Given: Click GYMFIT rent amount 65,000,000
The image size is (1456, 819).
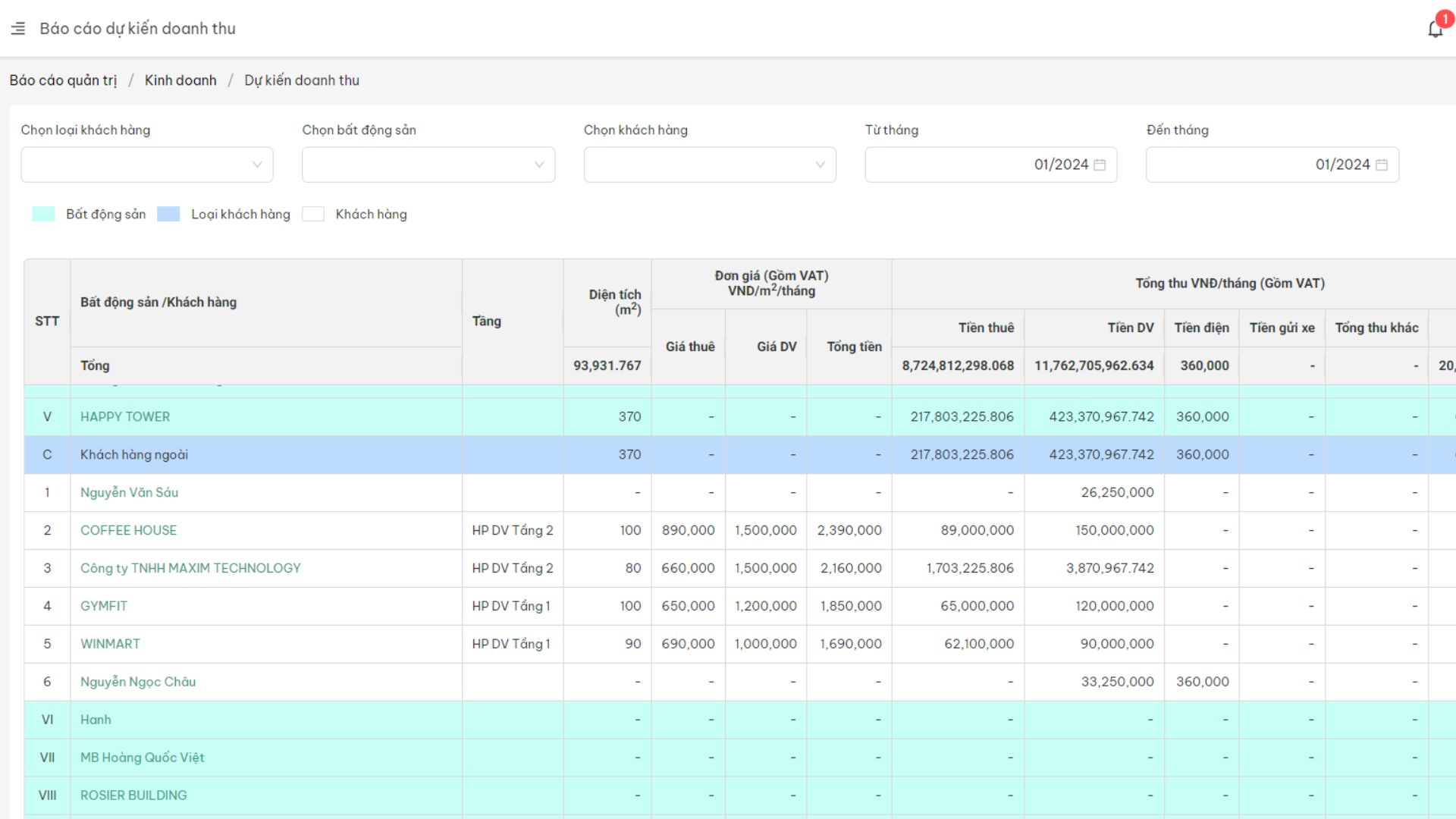Looking at the screenshot, I should click(977, 607).
